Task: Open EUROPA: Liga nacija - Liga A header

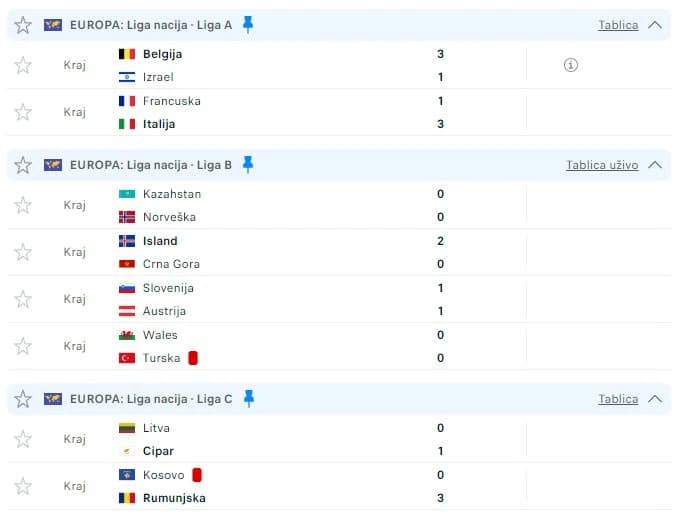Action: coord(151,25)
